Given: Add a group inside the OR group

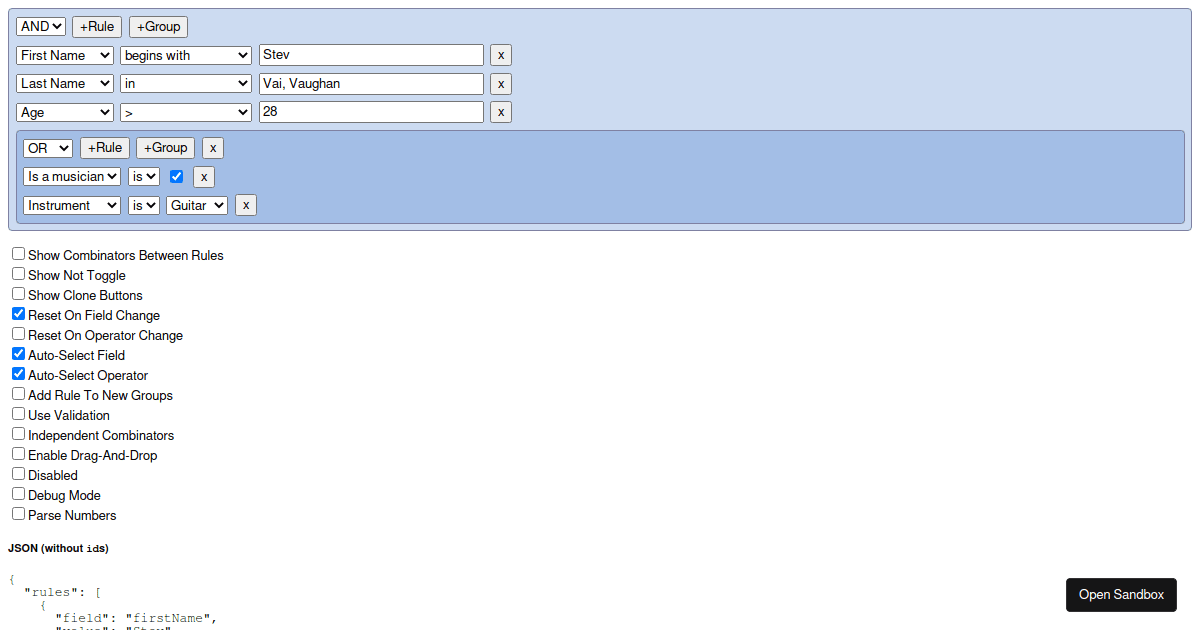Looking at the screenshot, I should tap(166, 148).
